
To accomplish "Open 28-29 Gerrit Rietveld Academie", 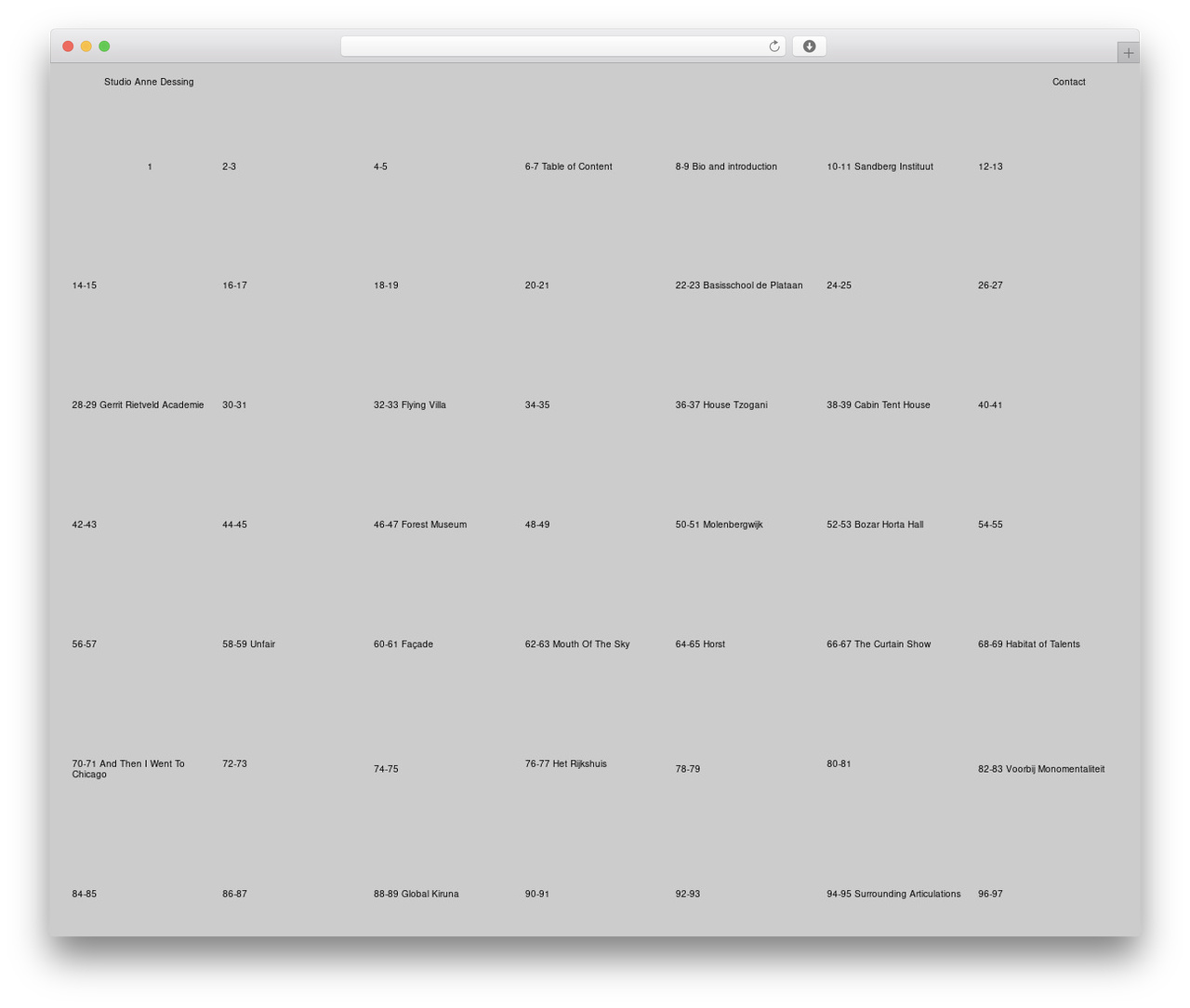I will 138,405.
